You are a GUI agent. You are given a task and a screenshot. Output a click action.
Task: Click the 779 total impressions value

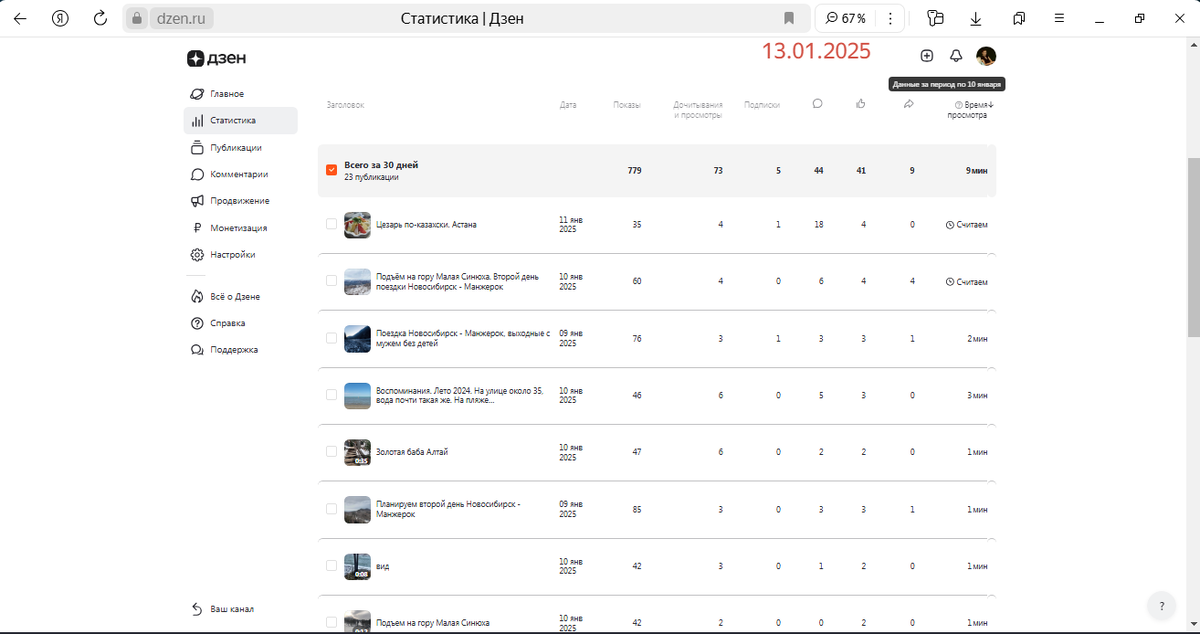pyautogui.click(x=634, y=171)
